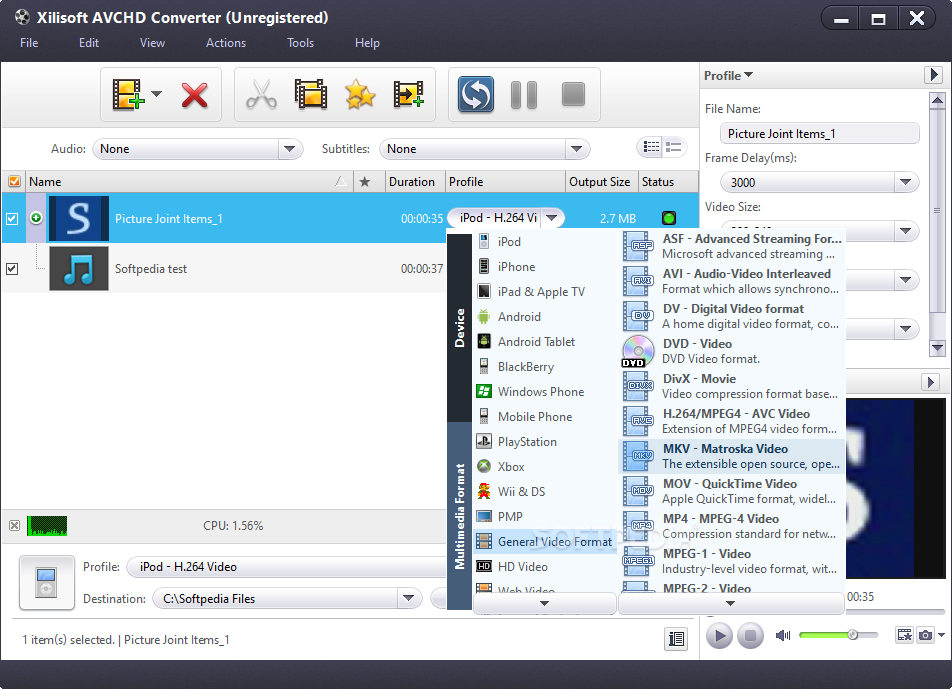Adjust the preview volume slider

pos(838,635)
